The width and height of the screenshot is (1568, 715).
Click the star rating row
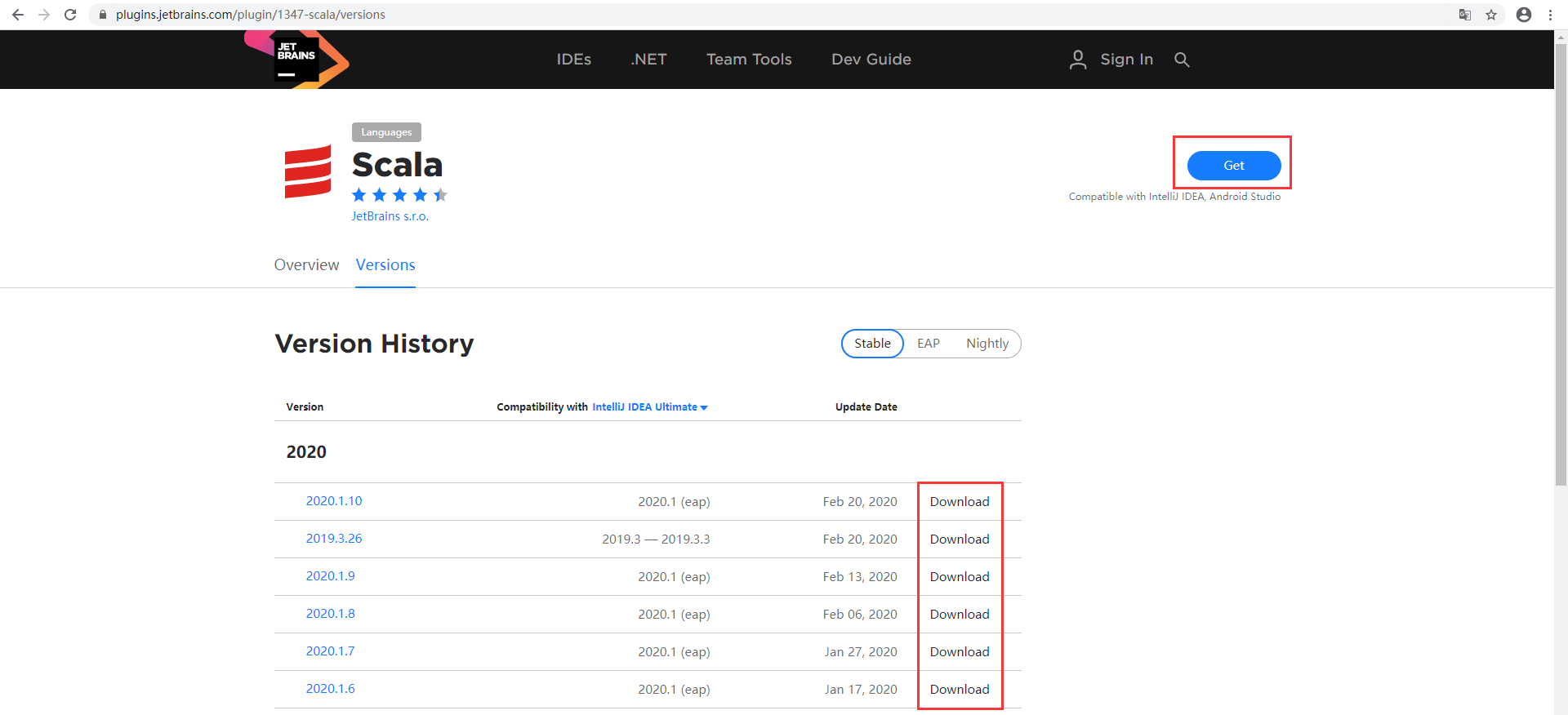click(x=399, y=195)
